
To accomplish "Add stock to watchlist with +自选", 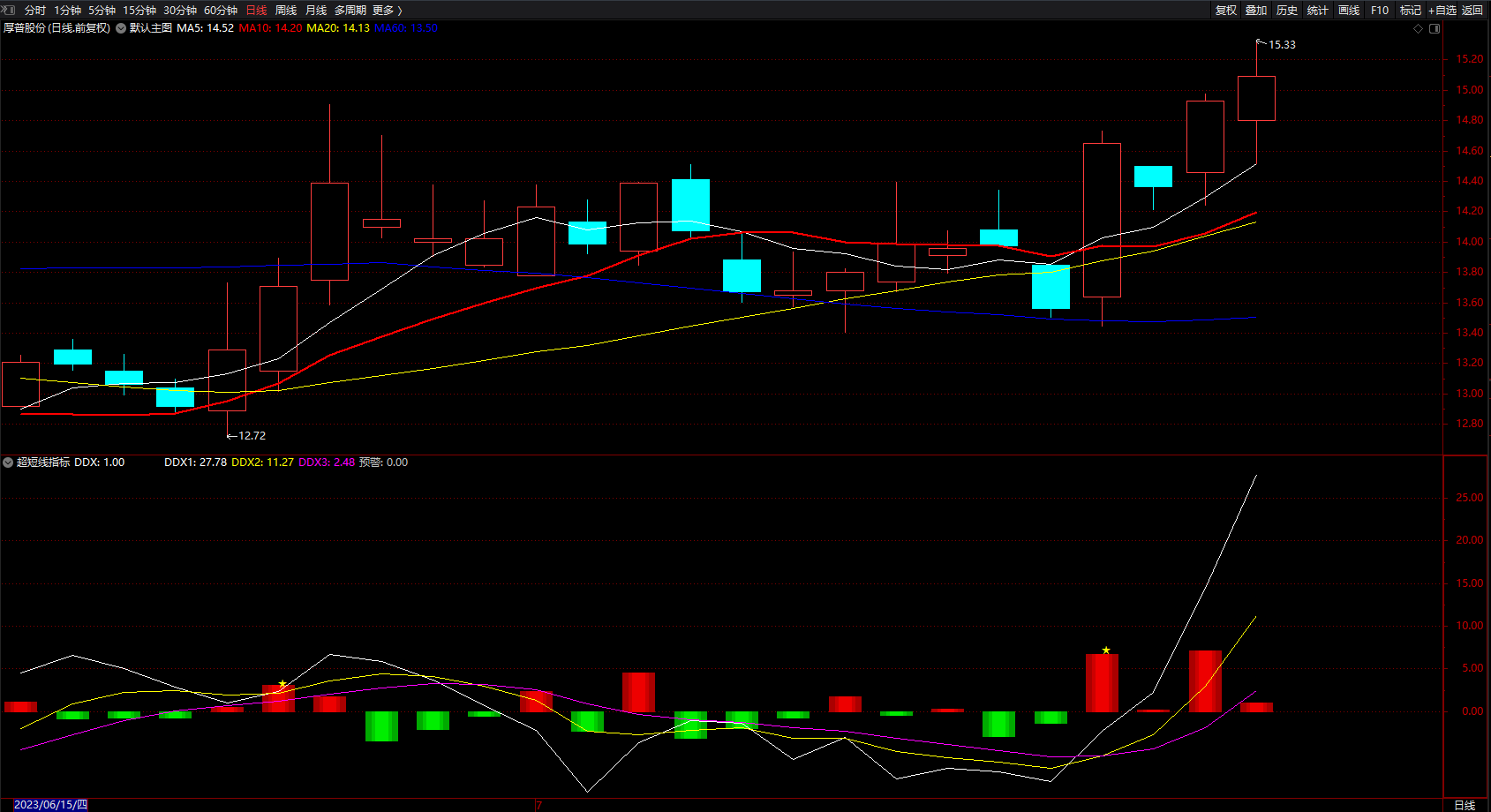I will 1442,11.
